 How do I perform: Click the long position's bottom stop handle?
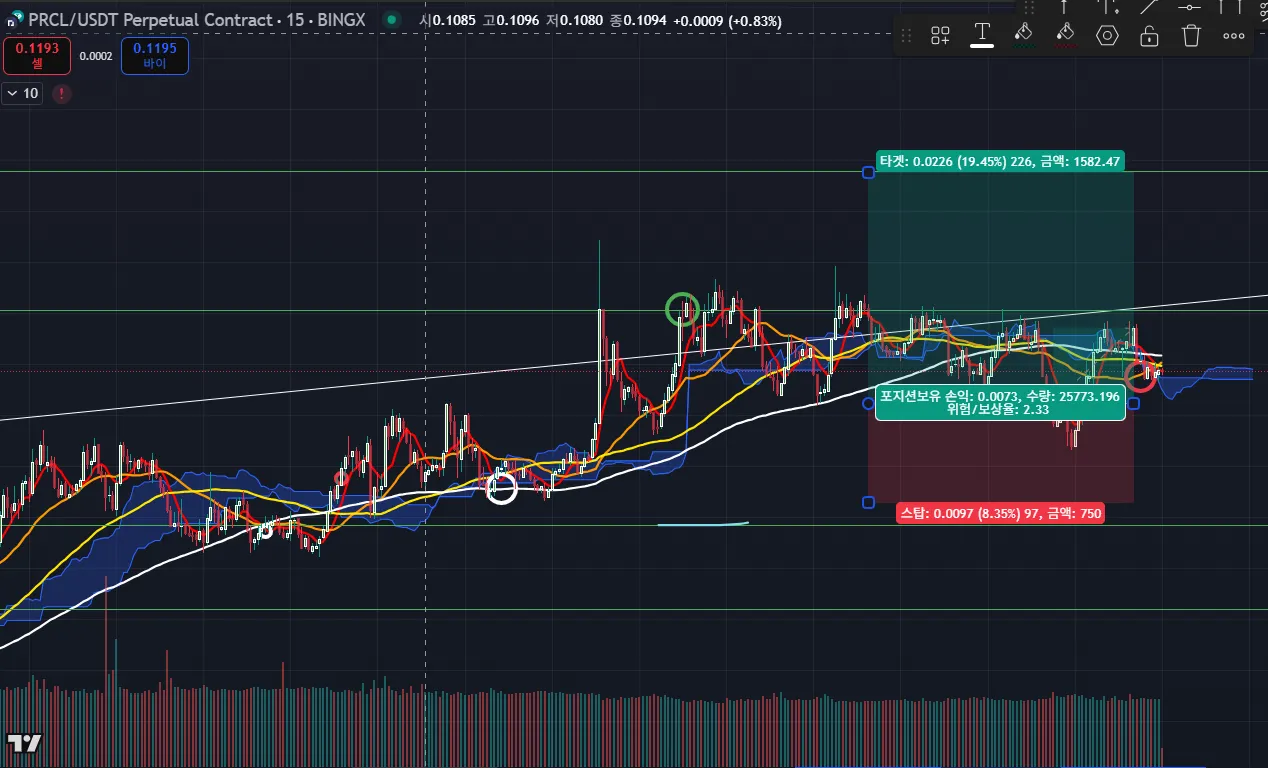click(868, 502)
